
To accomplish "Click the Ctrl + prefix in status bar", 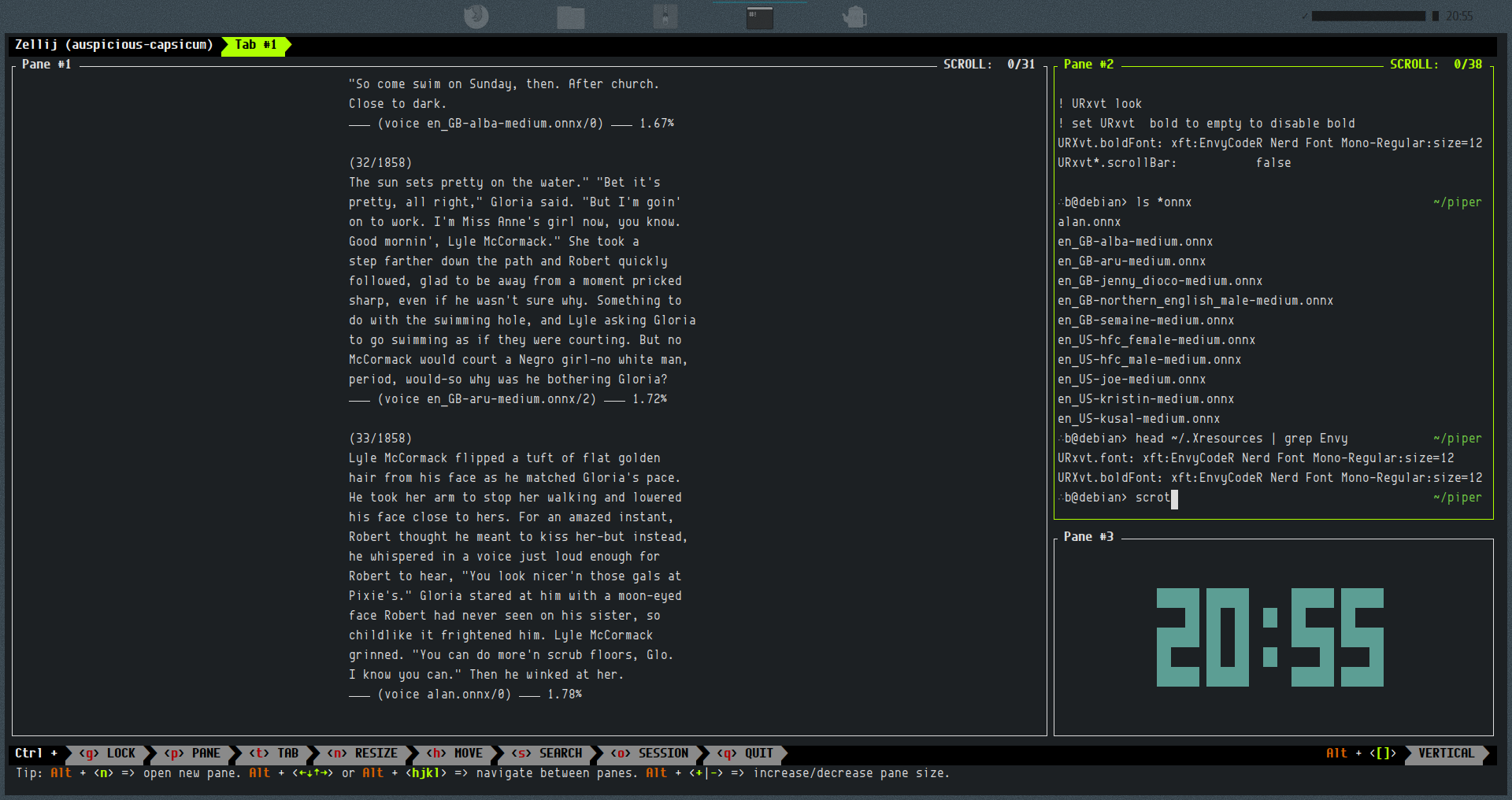I will coord(36,754).
